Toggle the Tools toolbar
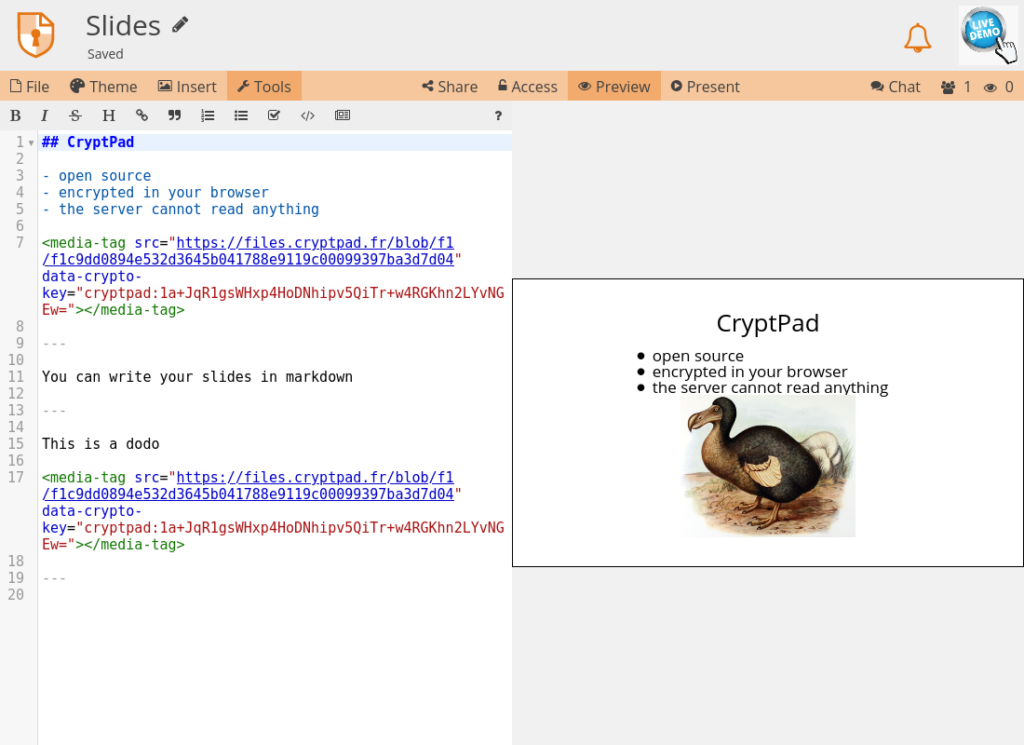Viewport: 1024px width, 745px height. point(264,86)
